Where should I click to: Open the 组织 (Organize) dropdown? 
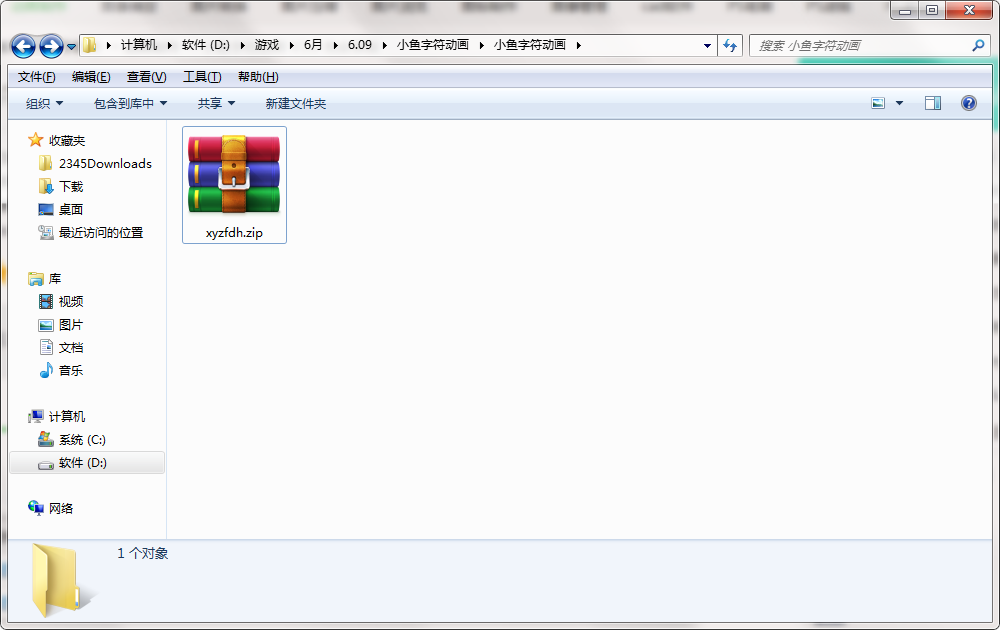pos(42,103)
